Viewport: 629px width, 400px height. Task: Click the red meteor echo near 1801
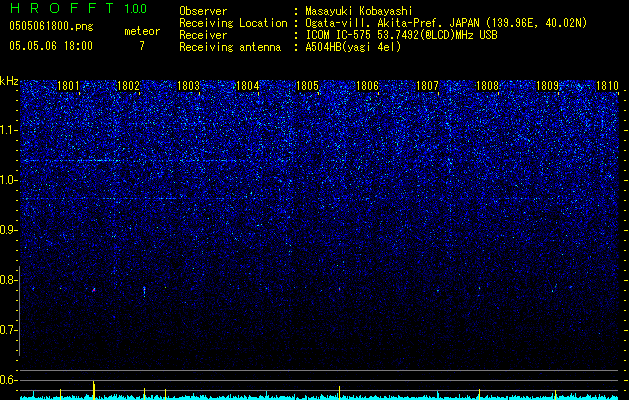[94, 289]
